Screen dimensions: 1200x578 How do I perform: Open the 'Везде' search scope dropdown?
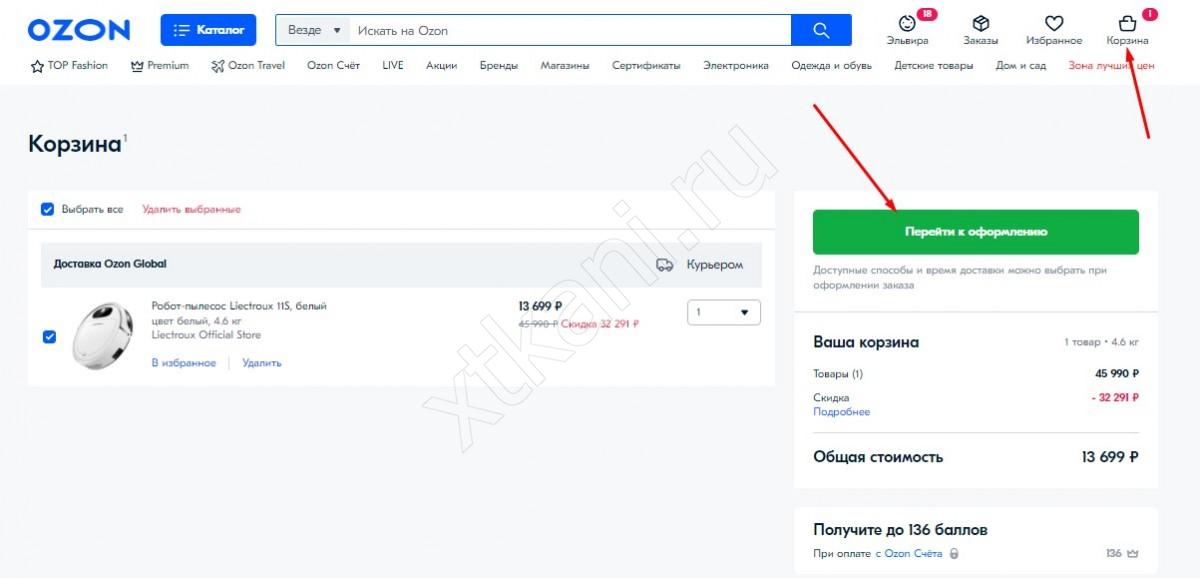coord(313,30)
